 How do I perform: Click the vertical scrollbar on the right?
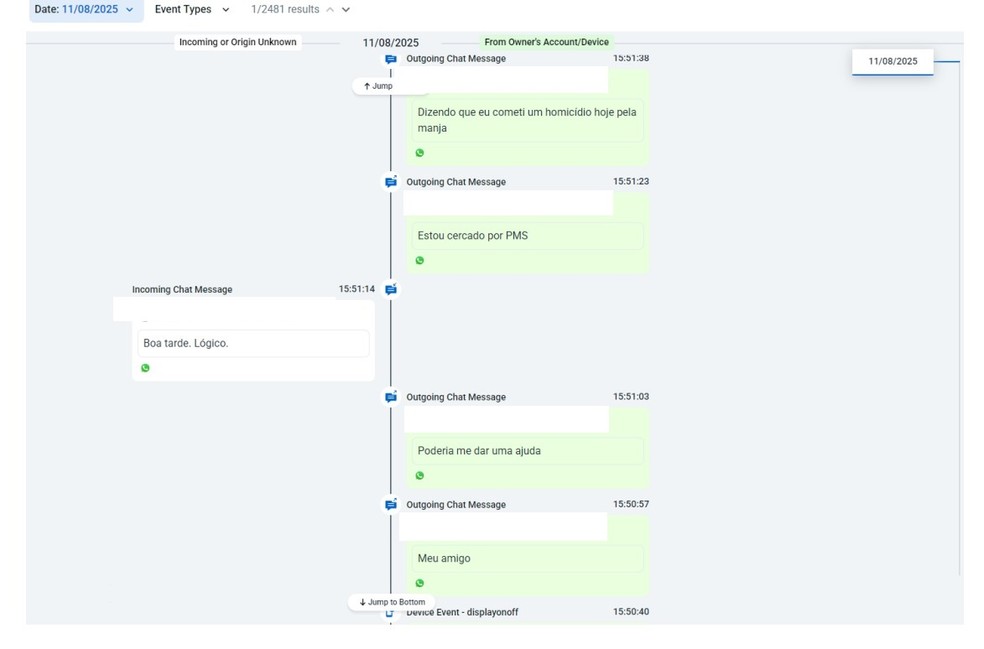[960, 318]
